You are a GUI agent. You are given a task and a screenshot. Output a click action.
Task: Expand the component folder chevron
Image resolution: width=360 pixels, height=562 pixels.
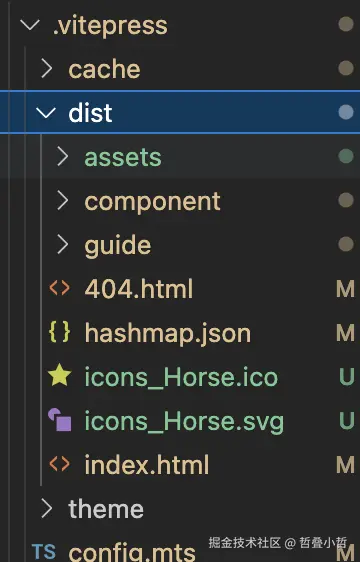[63, 201]
